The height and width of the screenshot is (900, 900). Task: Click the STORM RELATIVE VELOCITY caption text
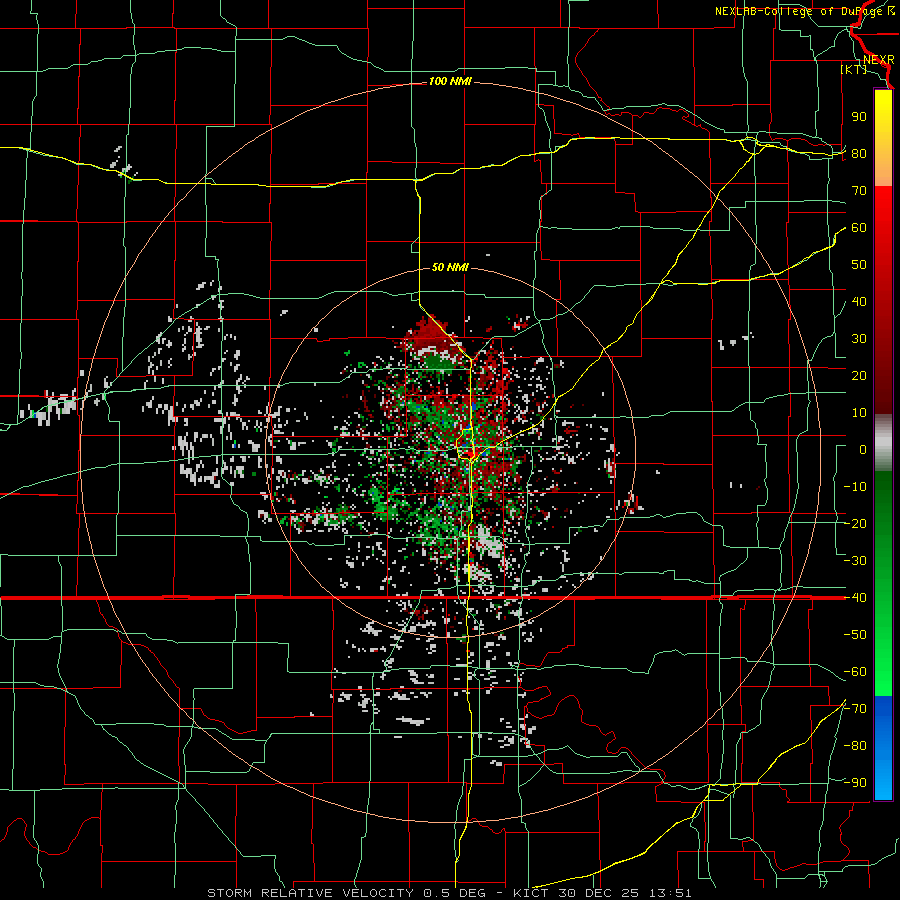click(311, 893)
